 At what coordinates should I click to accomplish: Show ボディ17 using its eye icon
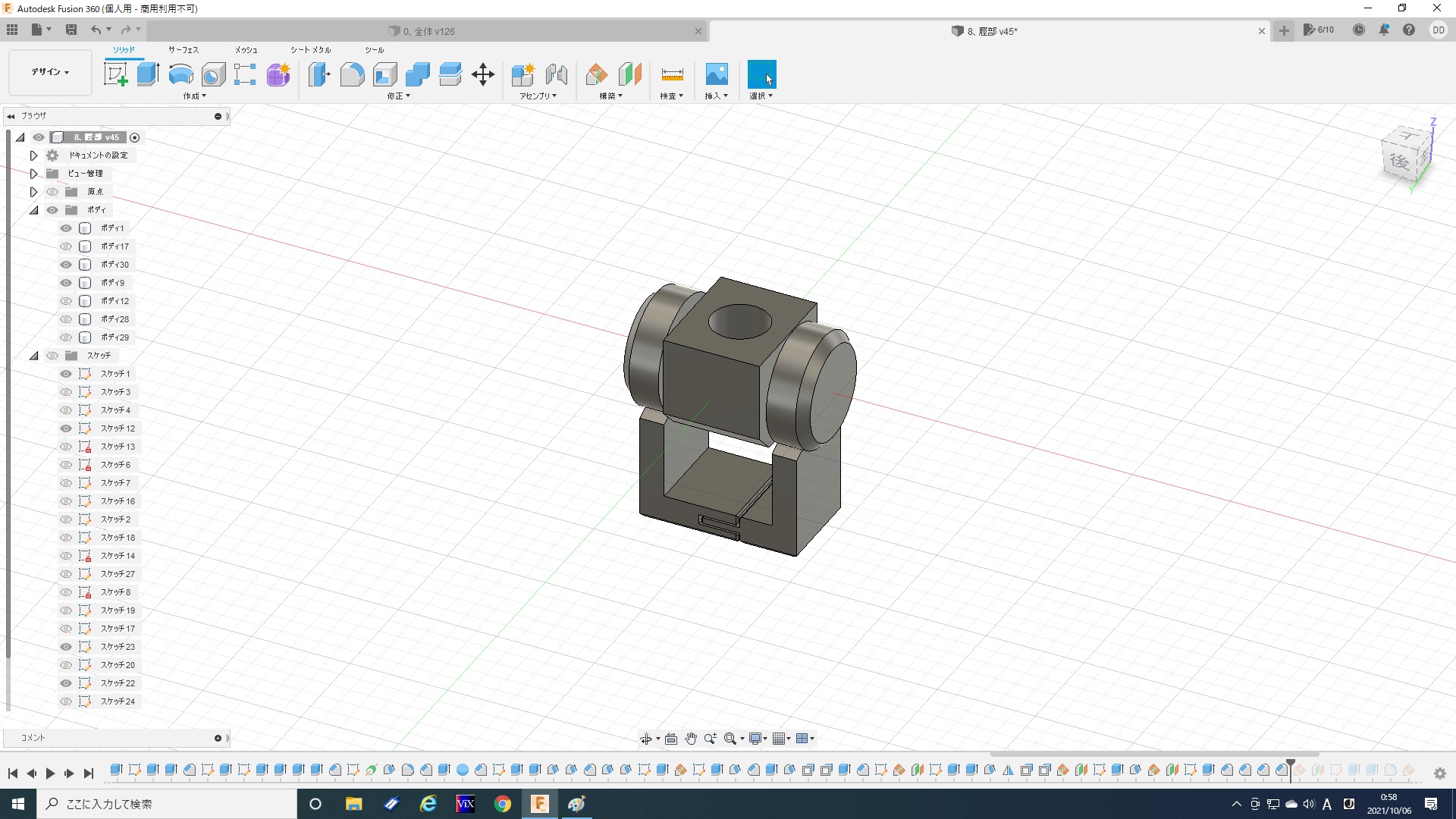click(x=66, y=246)
